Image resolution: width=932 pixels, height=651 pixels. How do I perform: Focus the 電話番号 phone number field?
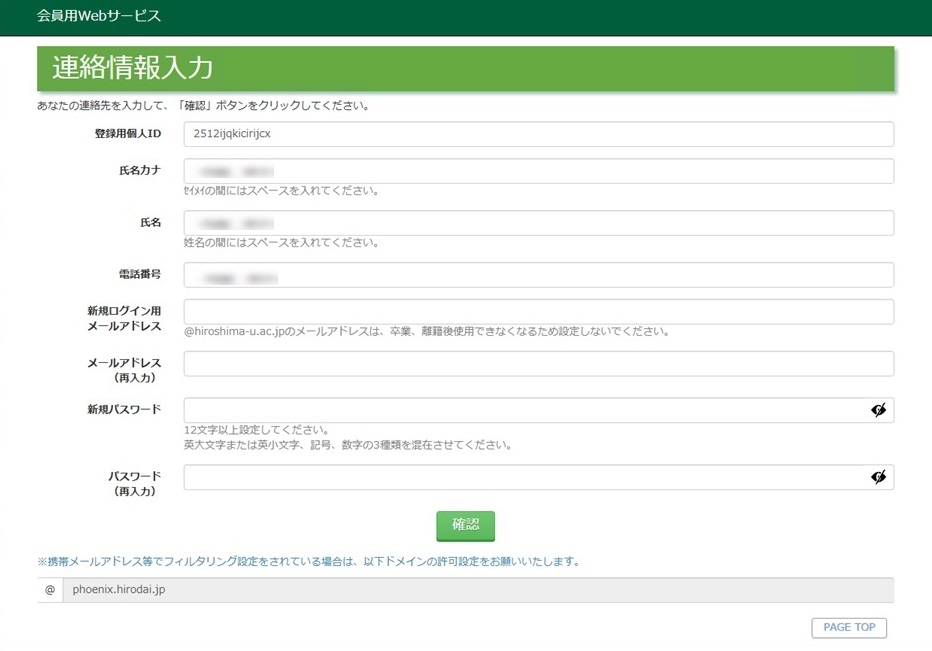pyautogui.click(x=538, y=275)
